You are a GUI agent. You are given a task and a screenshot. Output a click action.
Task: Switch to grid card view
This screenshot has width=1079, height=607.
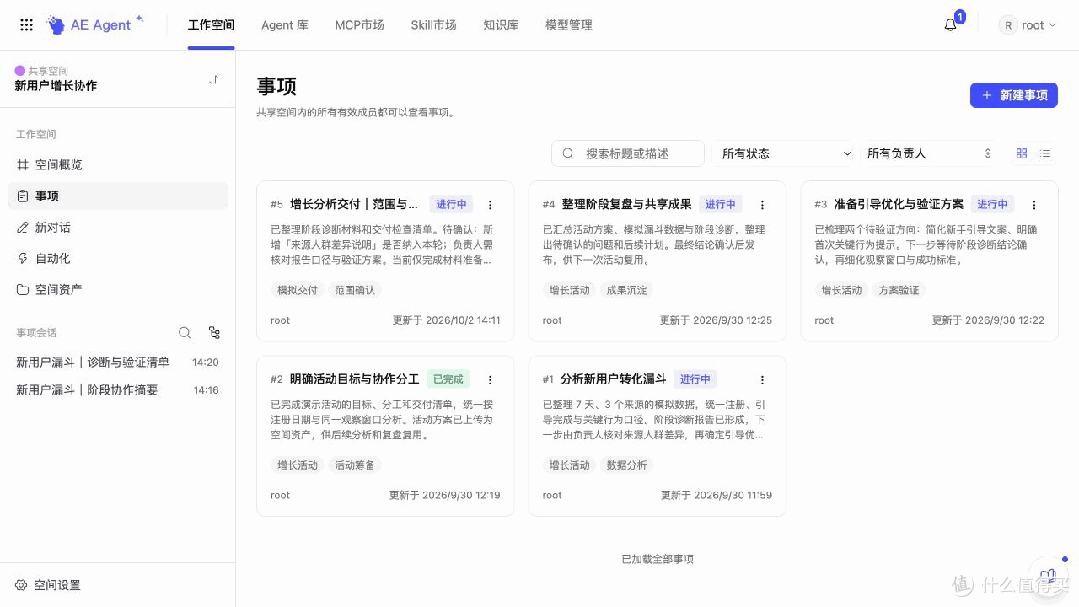(x=1022, y=153)
